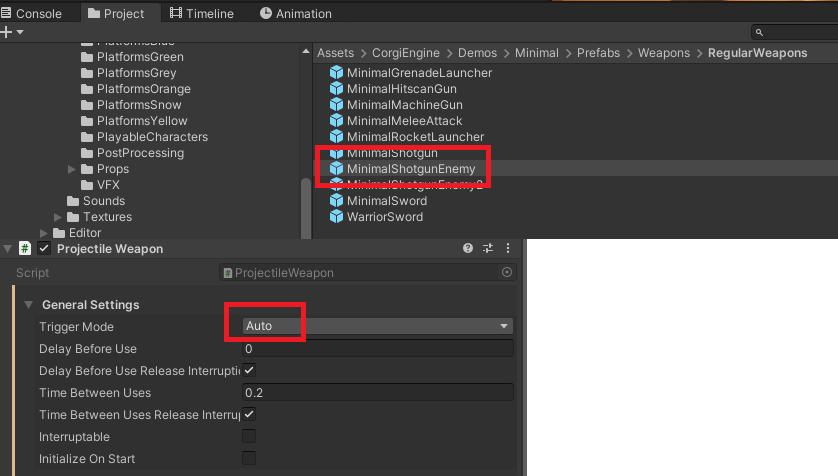Screen dimensions: 838x476
Task: Click the Timeline tab icon
Action: click(176, 13)
